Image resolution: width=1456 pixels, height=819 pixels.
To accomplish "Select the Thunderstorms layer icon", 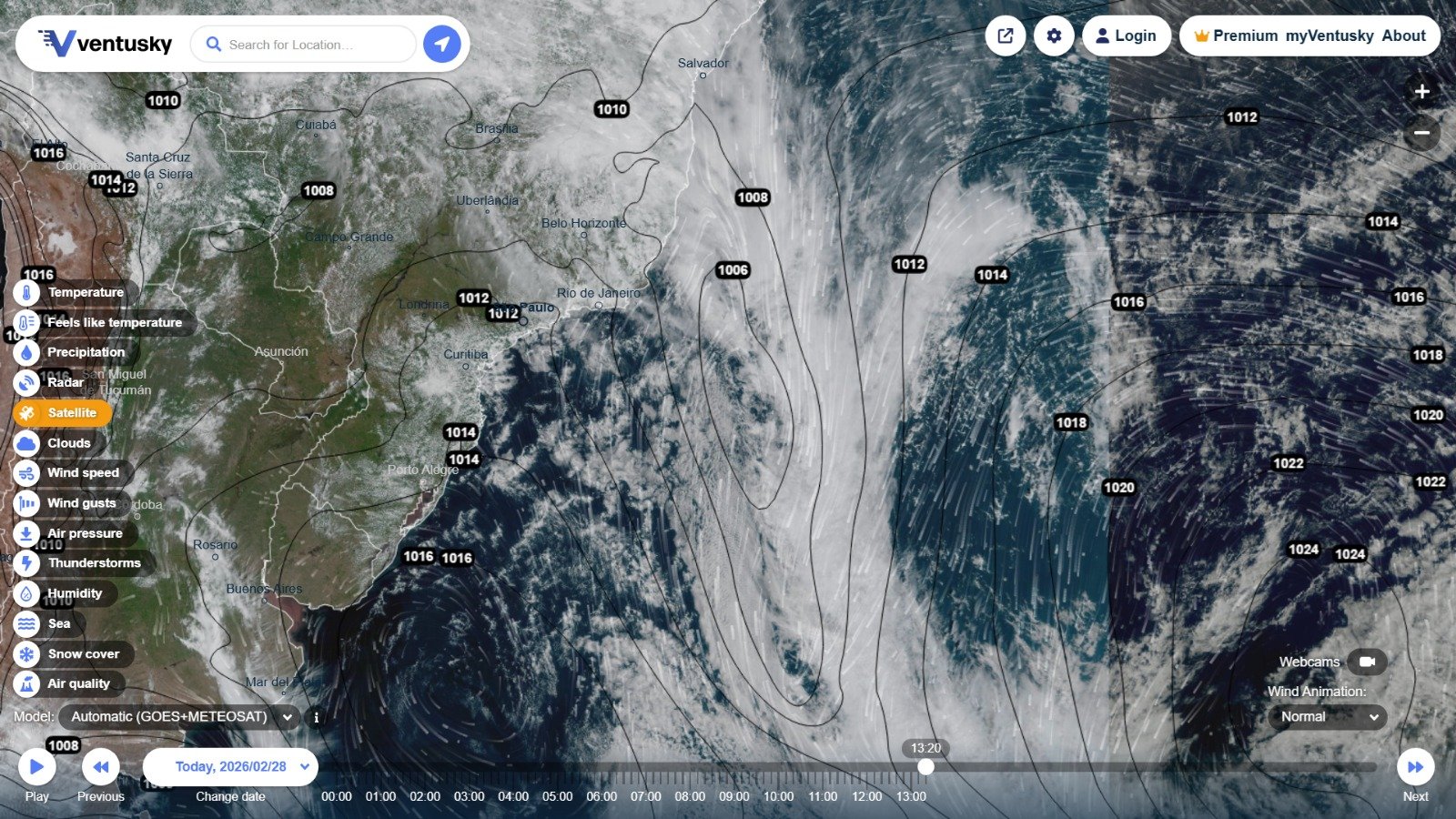I will coord(26,563).
